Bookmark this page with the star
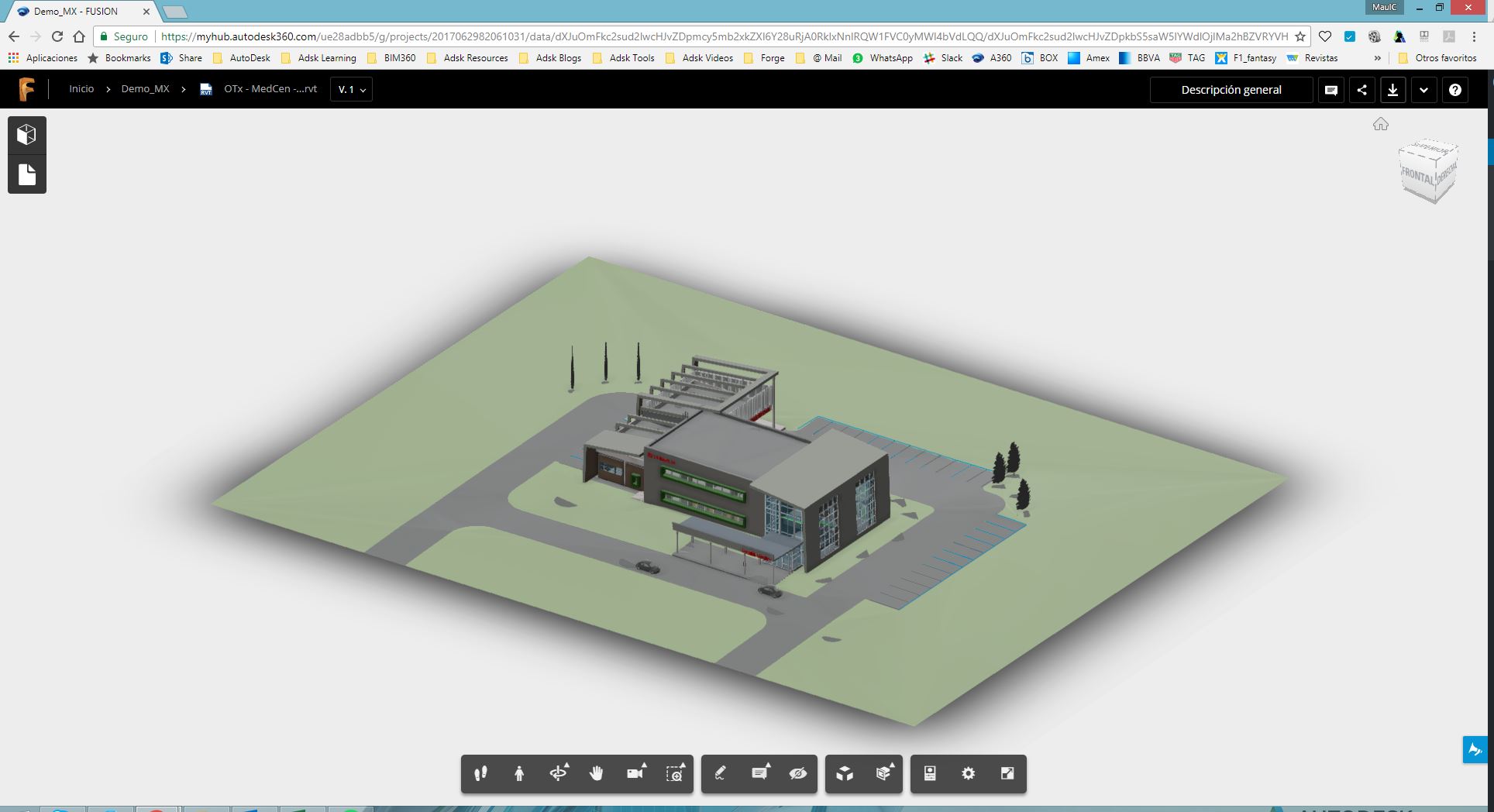 pos(1300,36)
